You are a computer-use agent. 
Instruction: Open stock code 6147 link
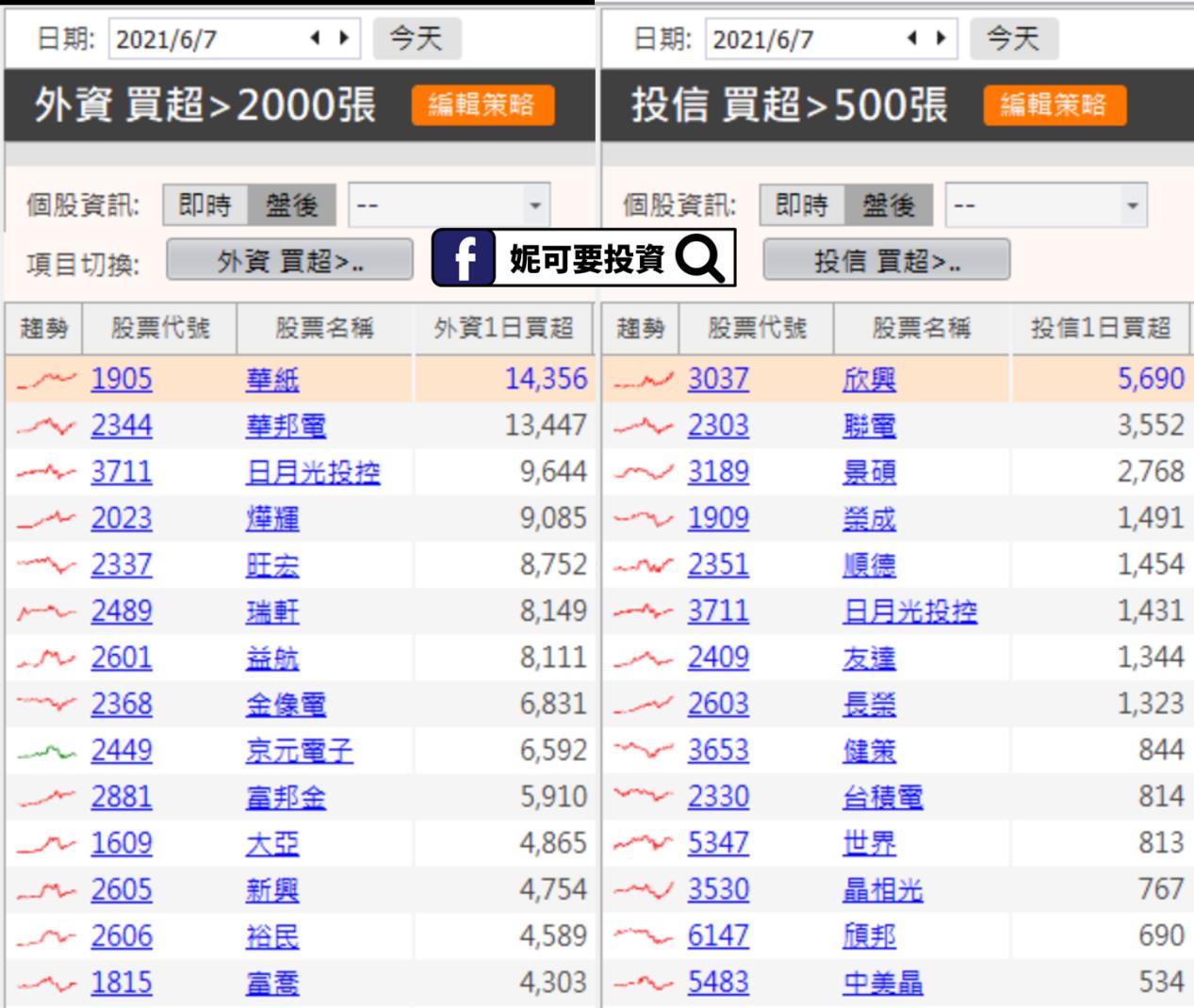718,935
